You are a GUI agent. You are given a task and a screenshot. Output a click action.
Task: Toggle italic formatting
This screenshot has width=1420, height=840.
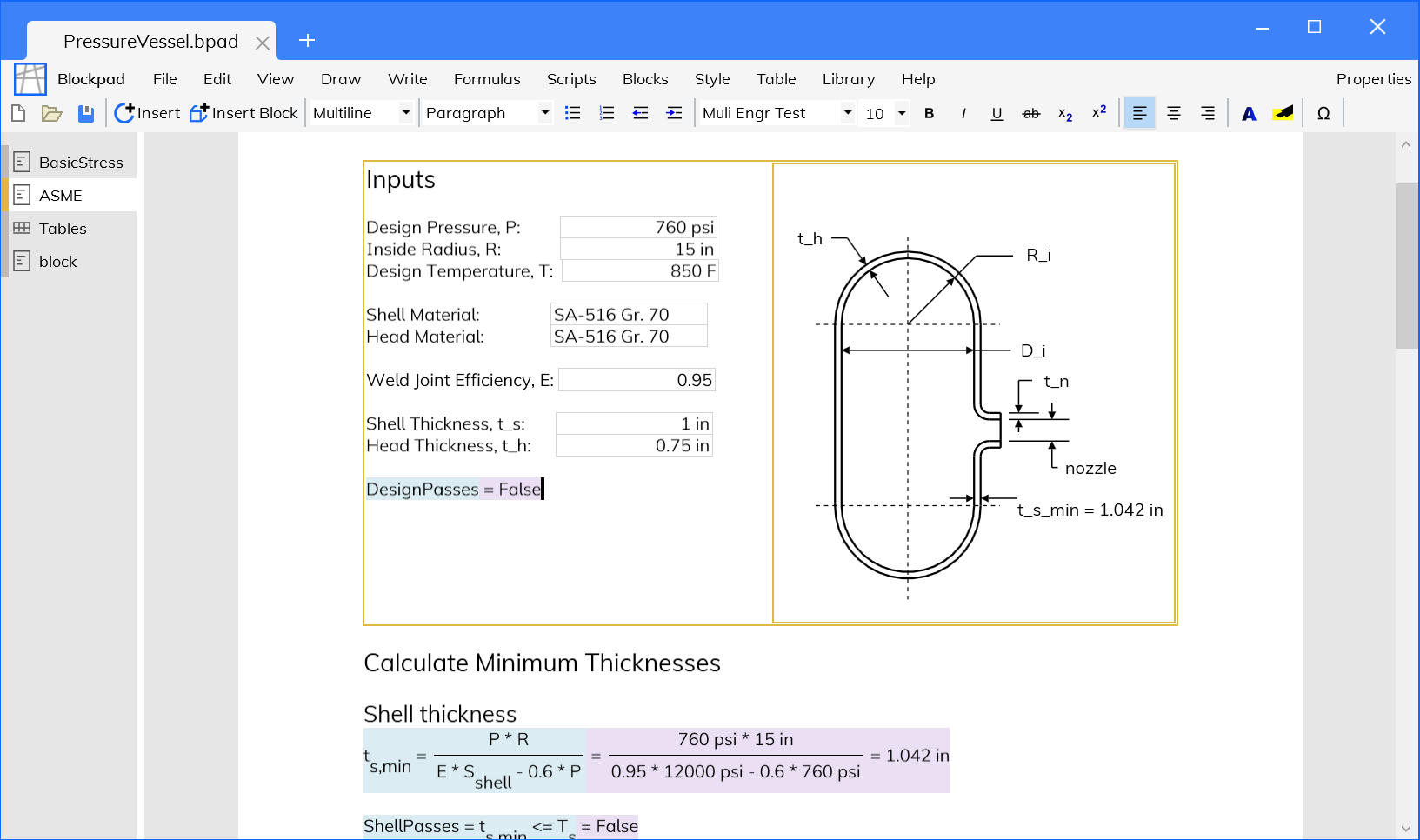click(x=963, y=113)
